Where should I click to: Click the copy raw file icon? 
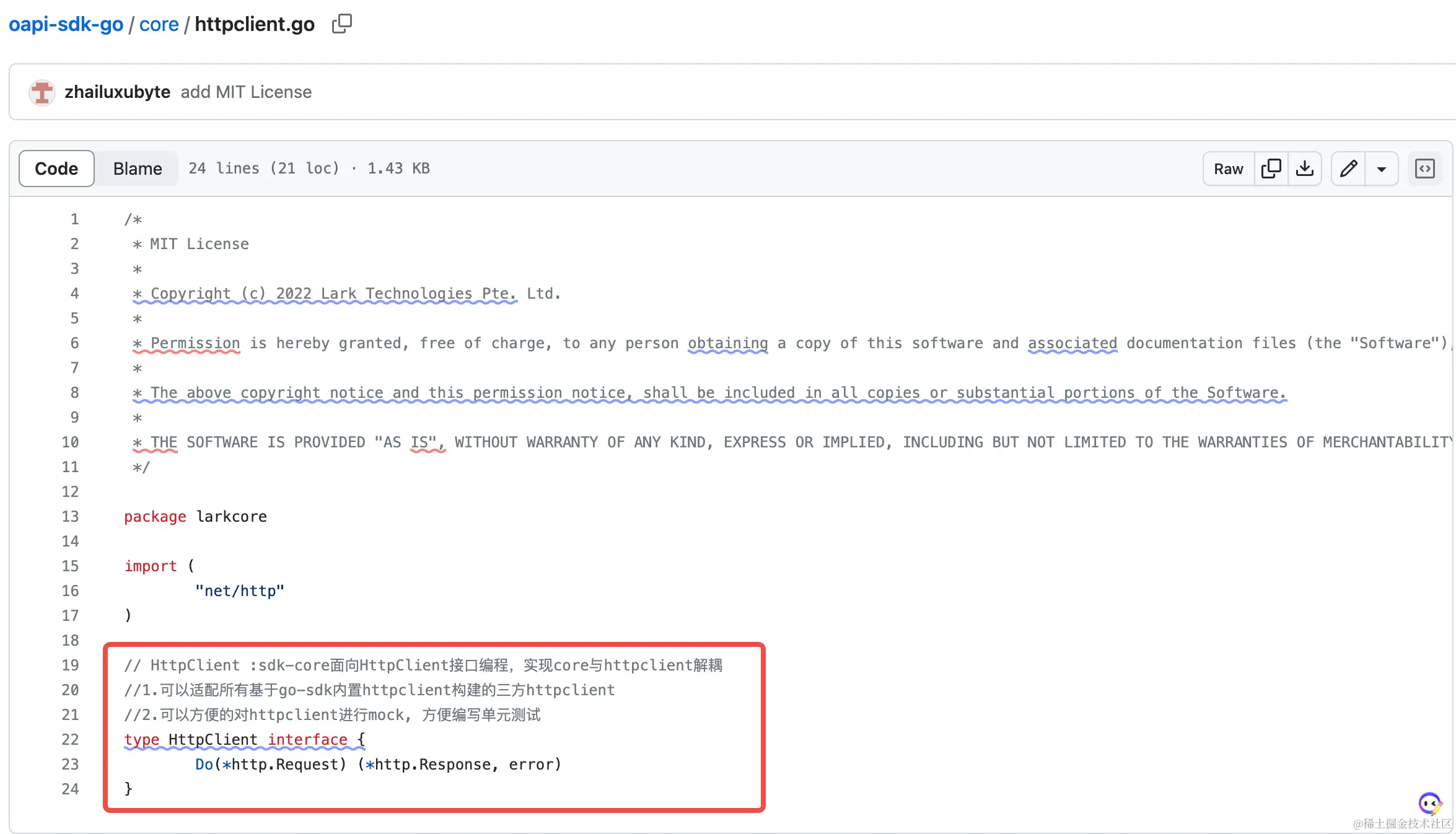pyautogui.click(x=1271, y=169)
